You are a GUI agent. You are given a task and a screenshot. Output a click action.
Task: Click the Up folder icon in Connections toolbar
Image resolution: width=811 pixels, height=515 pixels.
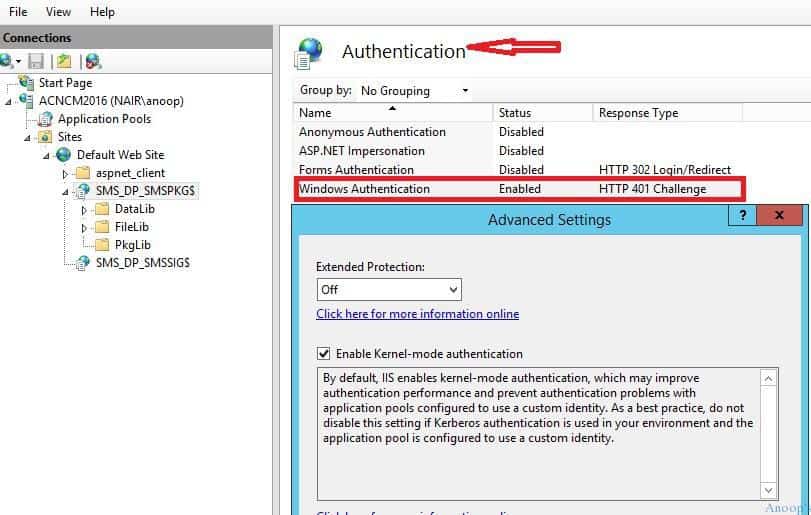[x=64, y=62]
